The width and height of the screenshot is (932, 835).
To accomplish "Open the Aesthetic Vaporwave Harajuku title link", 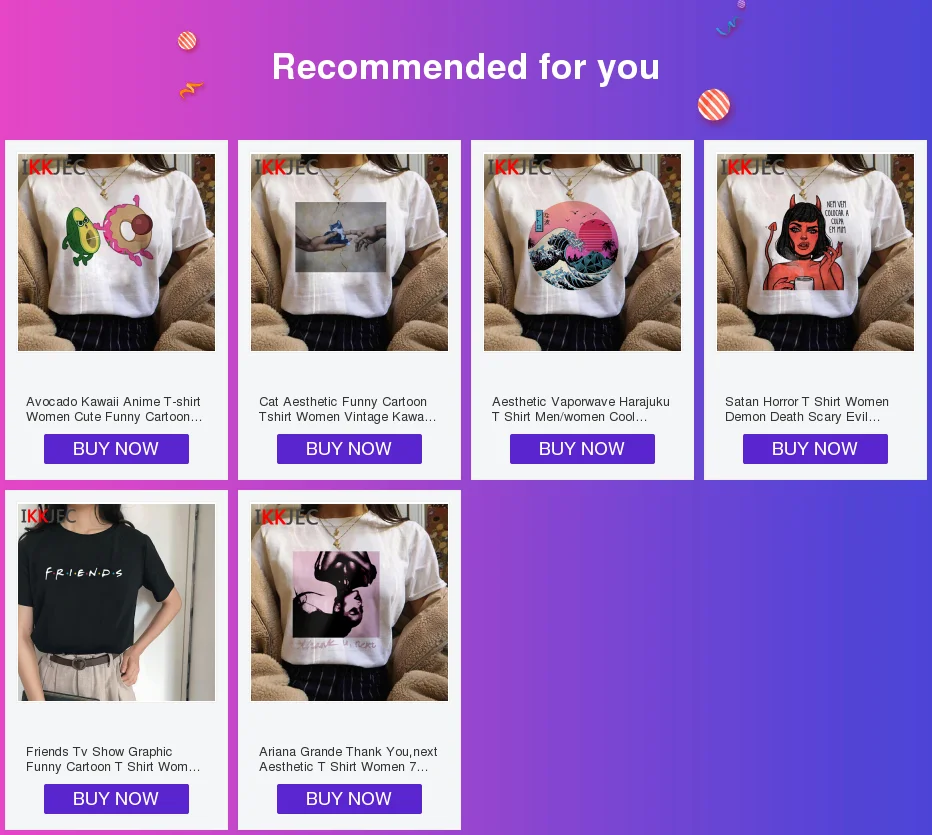I will 581,409.
